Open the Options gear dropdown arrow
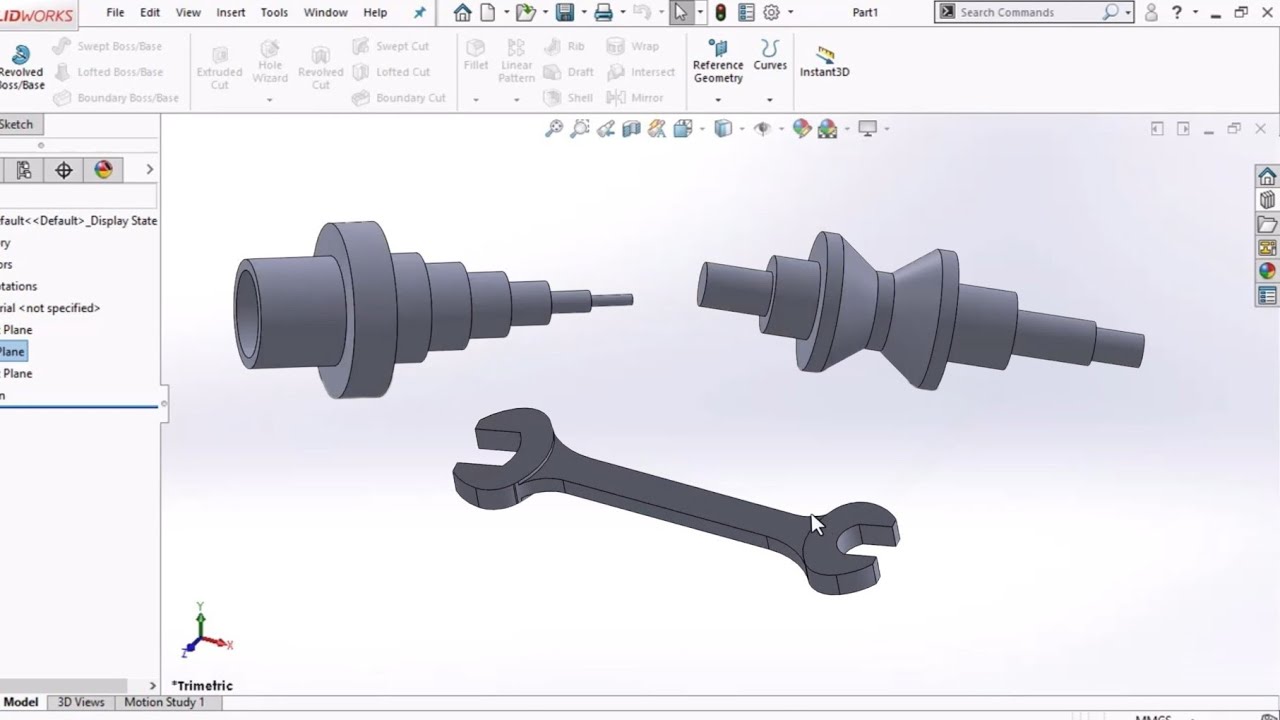 (790, 13)
